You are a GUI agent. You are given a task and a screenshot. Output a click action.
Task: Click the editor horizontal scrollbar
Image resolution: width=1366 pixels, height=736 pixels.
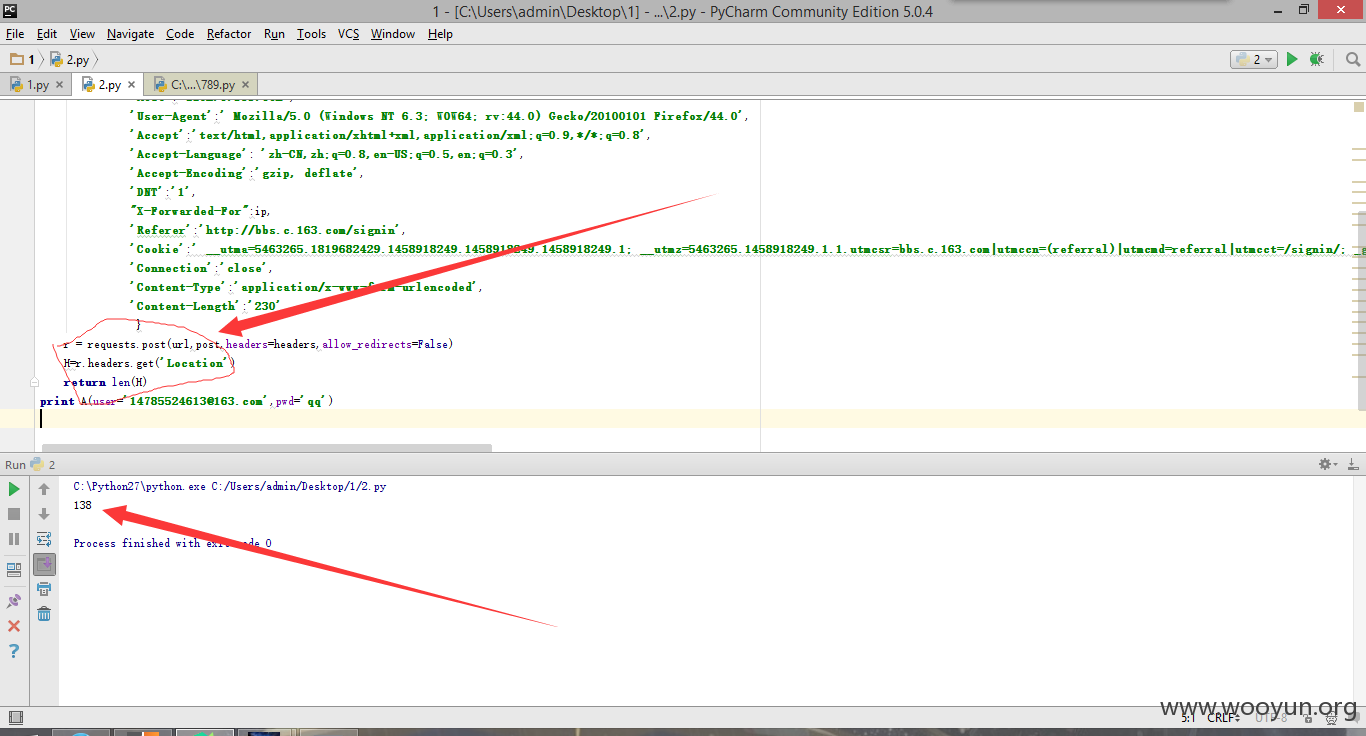click(266, 448)
